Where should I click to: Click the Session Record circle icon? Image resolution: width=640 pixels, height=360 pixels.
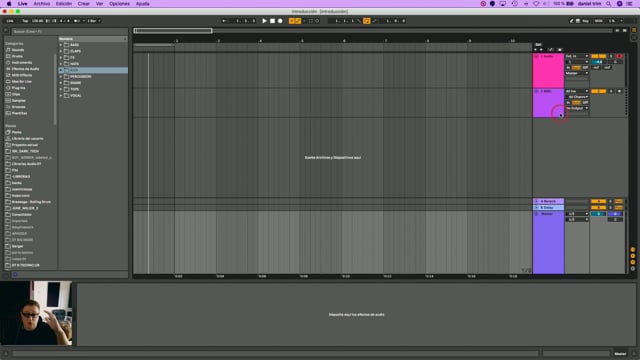click(317, 21)
